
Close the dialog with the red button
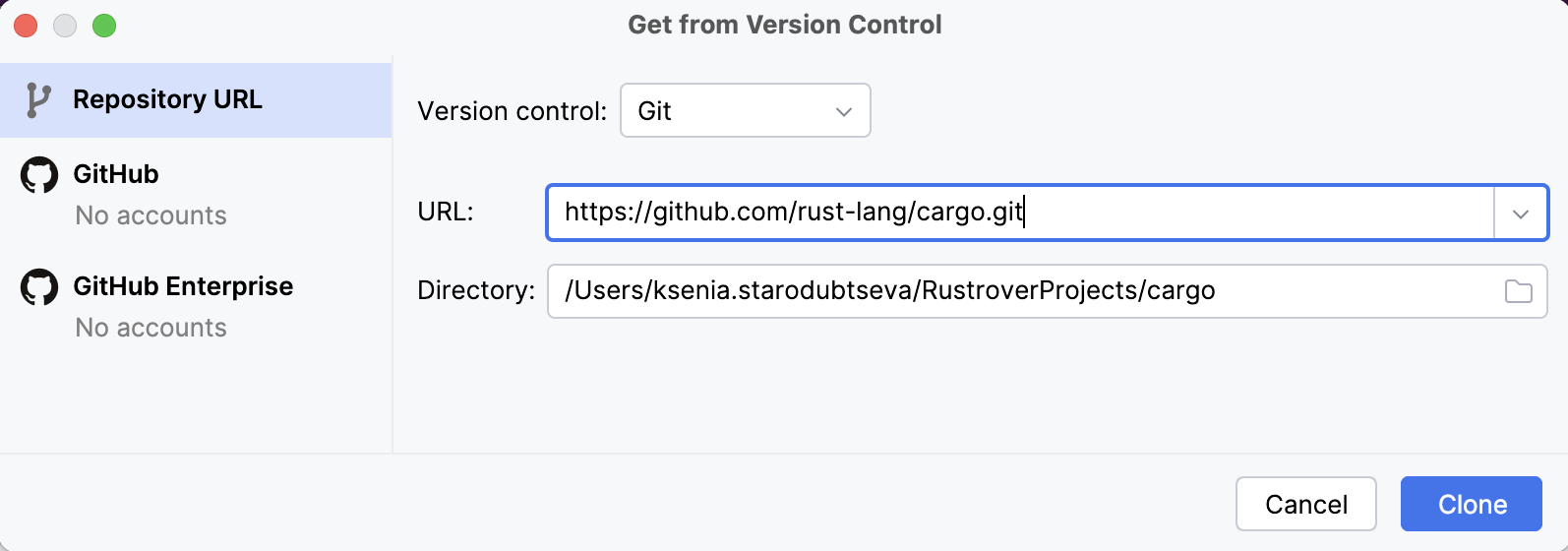(x=26, y=26)
